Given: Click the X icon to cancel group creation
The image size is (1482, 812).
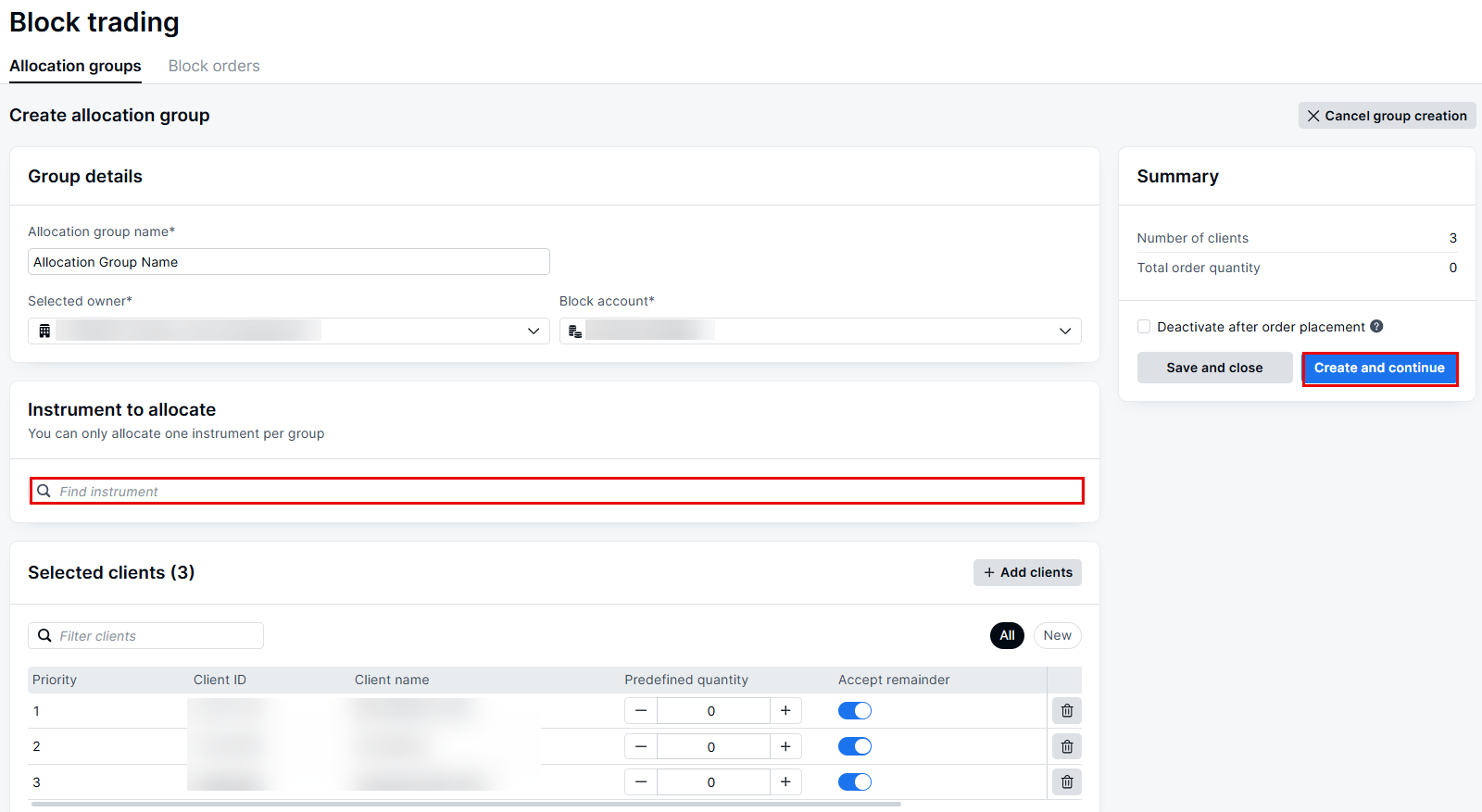Looking at the screenshot, I should (x=1313, y=116).
